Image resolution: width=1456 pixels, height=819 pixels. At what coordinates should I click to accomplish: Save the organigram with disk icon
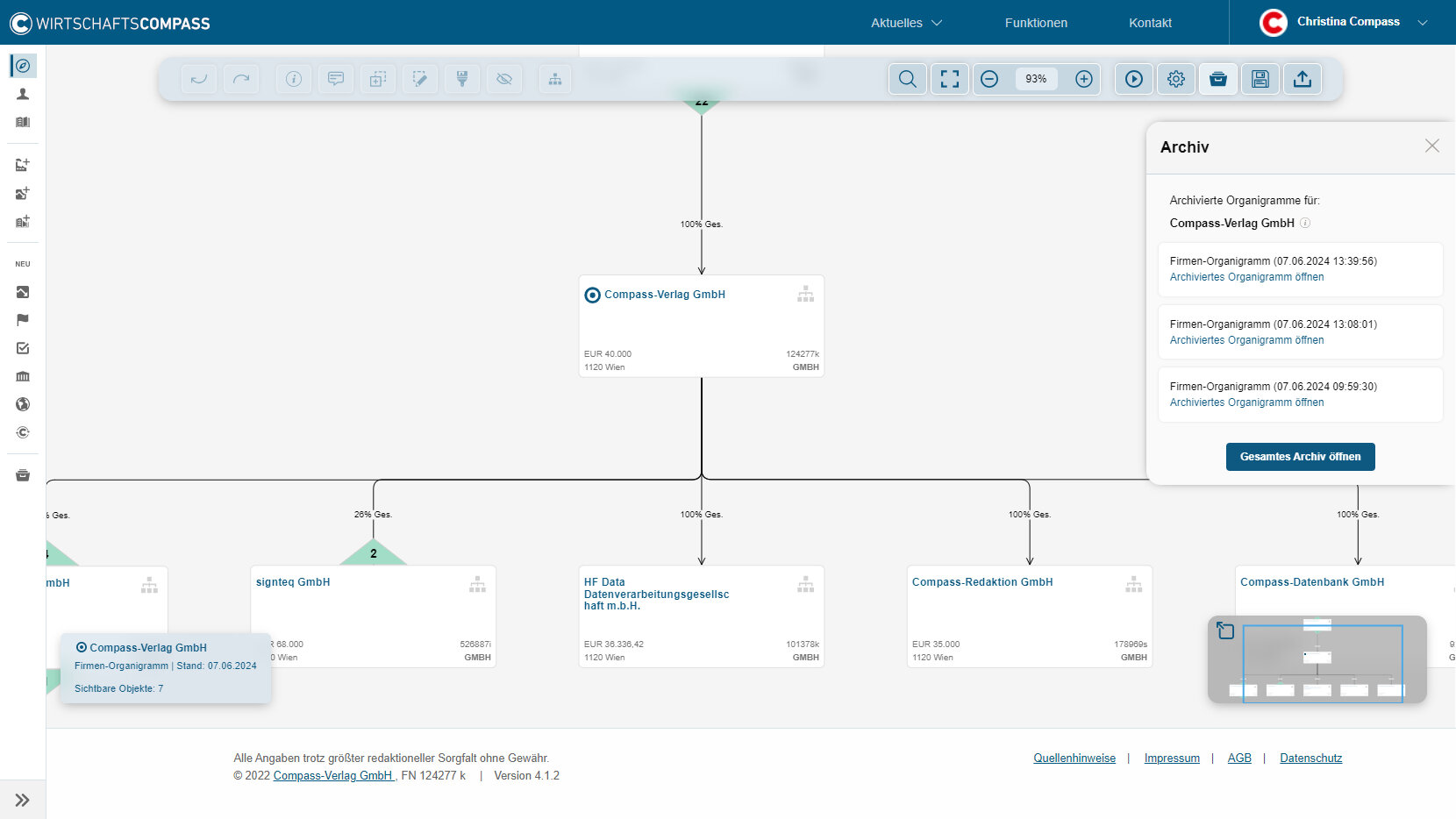click(1260, 79)
